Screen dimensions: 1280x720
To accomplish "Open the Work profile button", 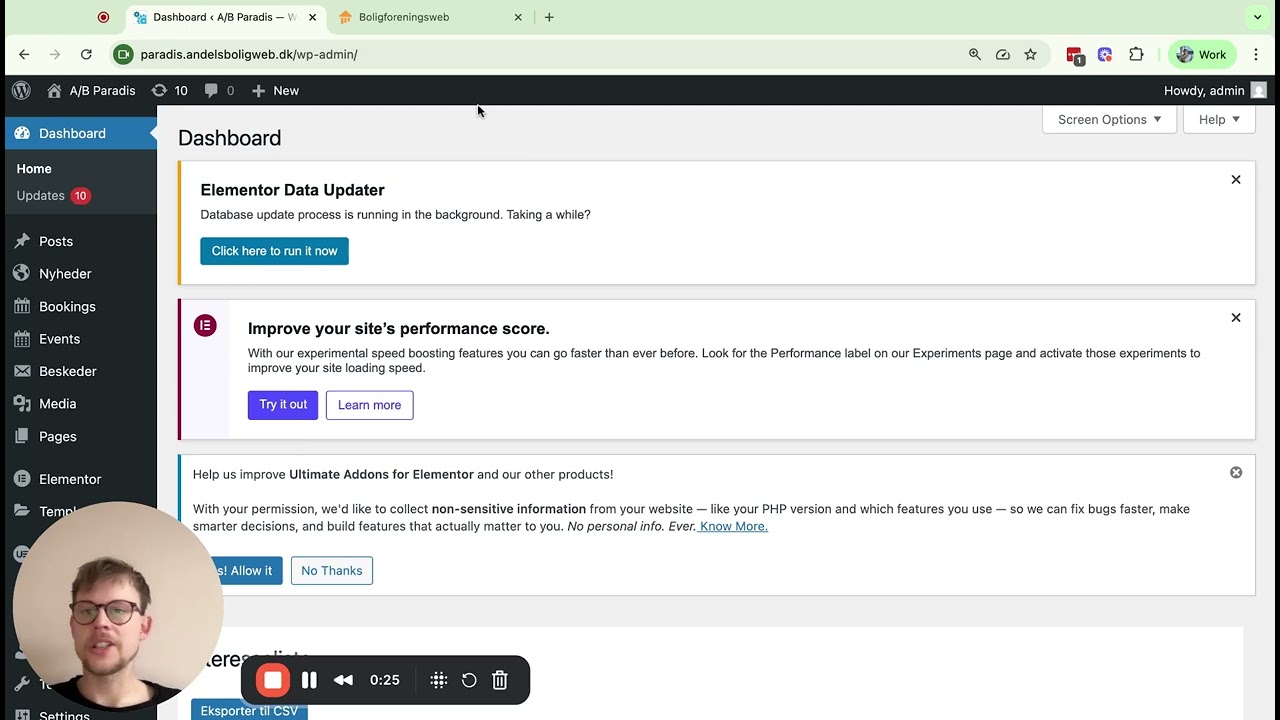I will click(1202, 54).
